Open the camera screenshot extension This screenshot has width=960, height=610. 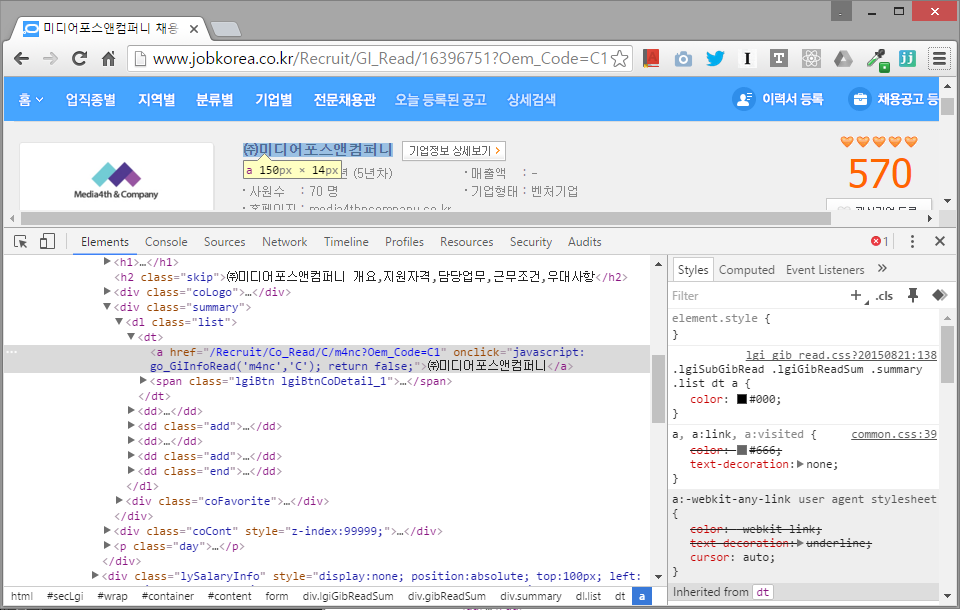[683, 59]
